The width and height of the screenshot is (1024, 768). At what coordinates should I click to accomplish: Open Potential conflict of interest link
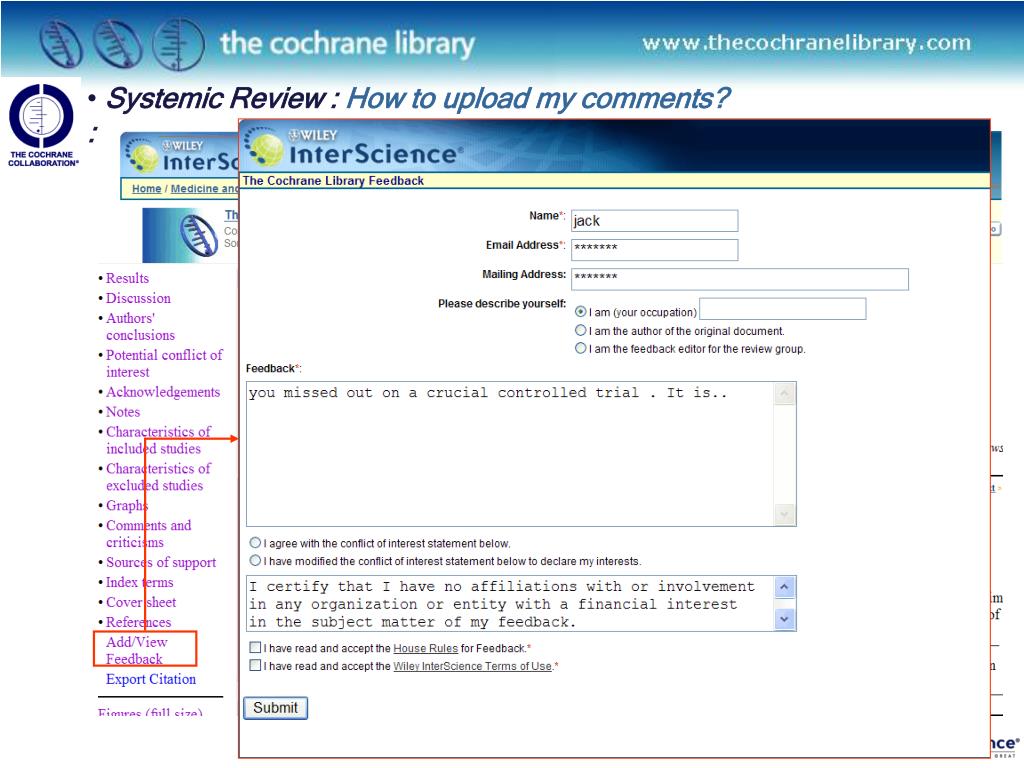coord(164,363)
